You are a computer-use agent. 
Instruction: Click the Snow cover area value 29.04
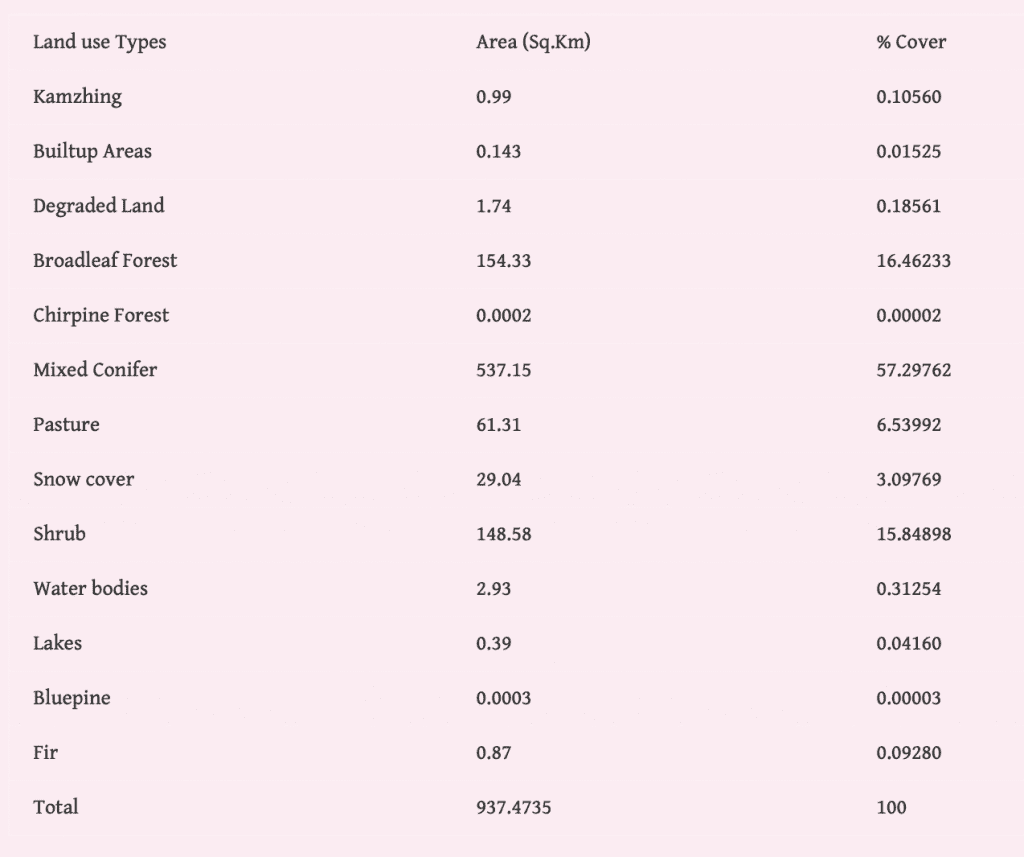498,480
